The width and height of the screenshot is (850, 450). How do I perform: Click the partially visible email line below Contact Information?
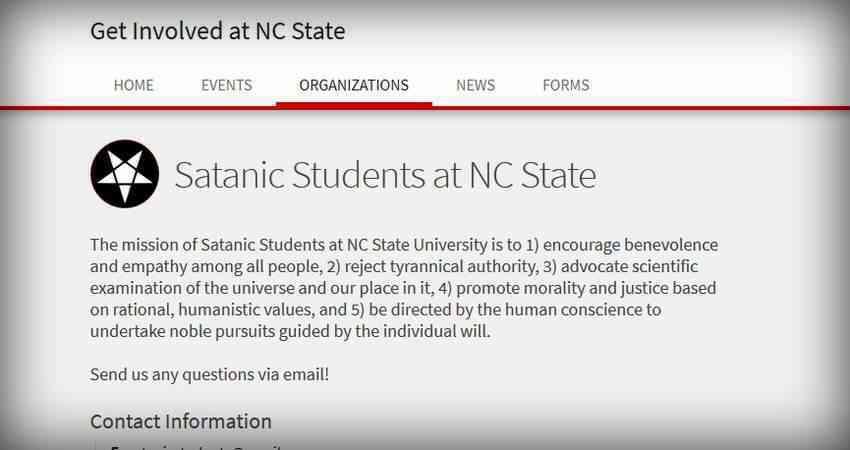click(x=195, y=447)
